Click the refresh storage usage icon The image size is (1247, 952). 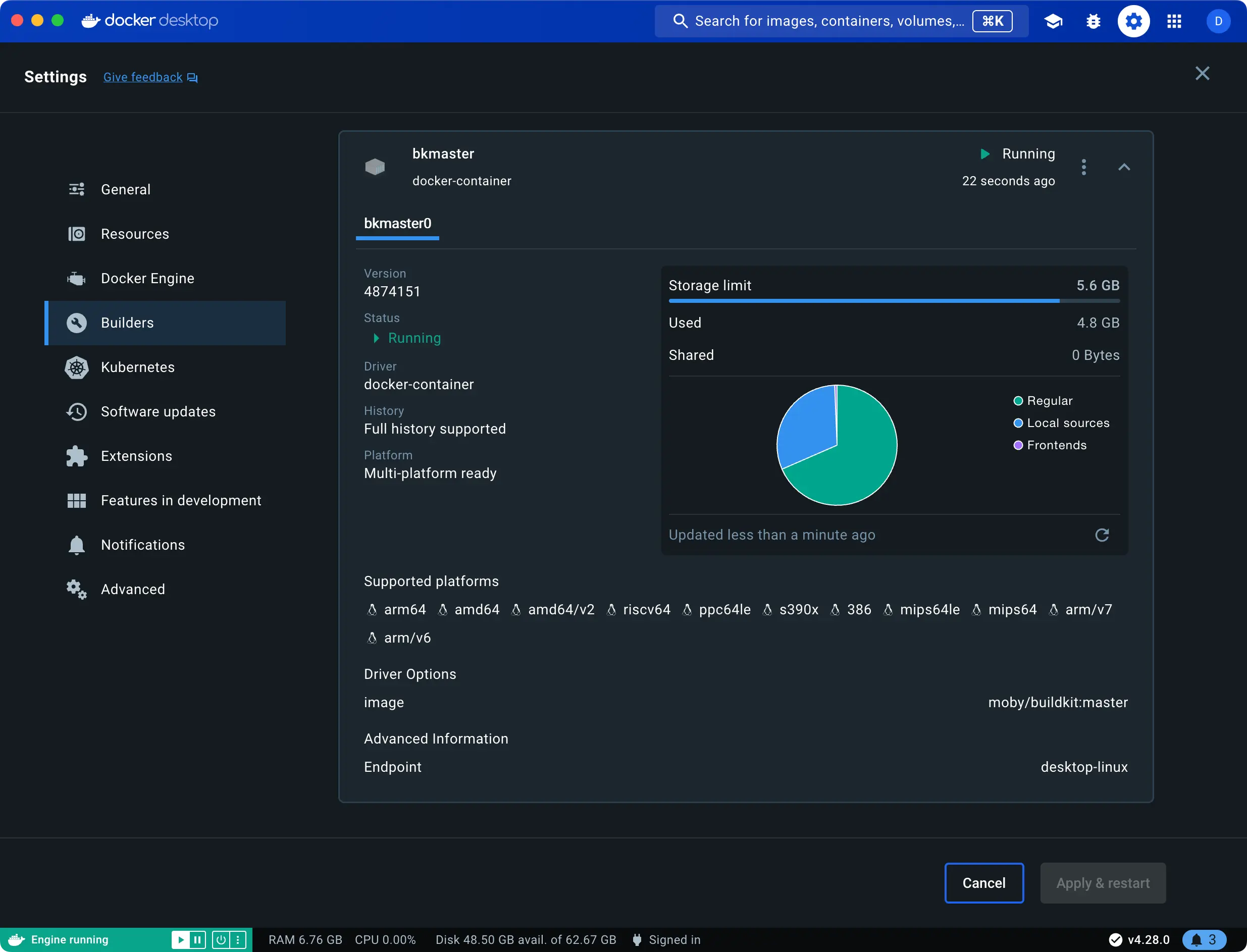coord(1101,535)
